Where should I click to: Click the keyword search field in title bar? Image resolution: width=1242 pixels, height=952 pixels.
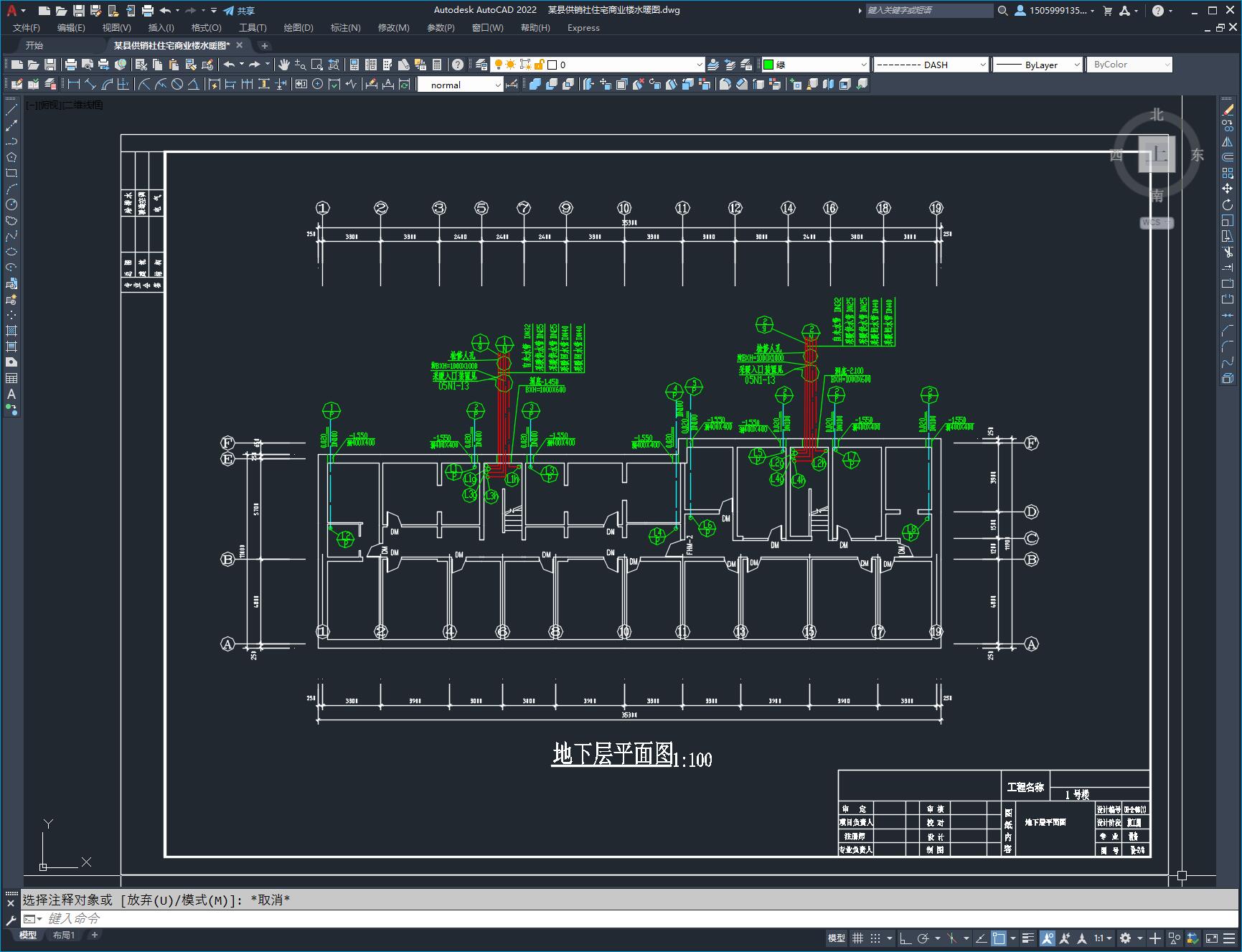[928, 10]
